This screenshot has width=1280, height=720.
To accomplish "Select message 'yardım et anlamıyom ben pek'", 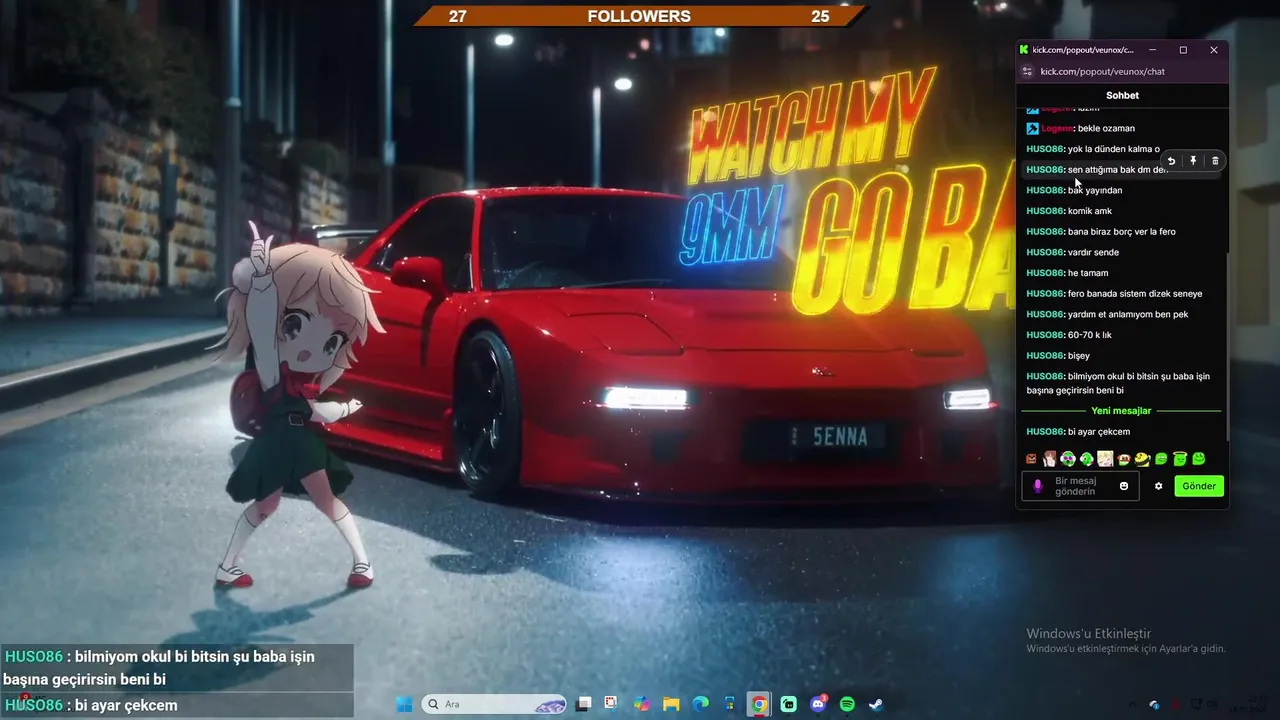I will click(x=1128, y=314).
